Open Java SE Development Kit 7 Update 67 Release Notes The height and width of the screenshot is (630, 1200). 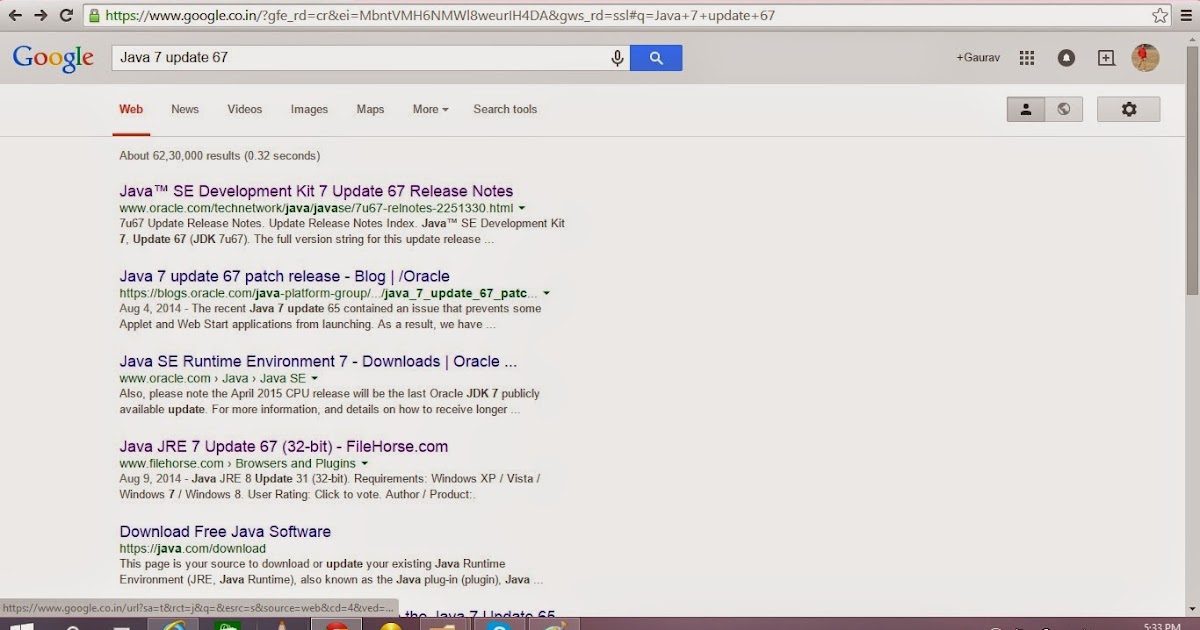316,191
